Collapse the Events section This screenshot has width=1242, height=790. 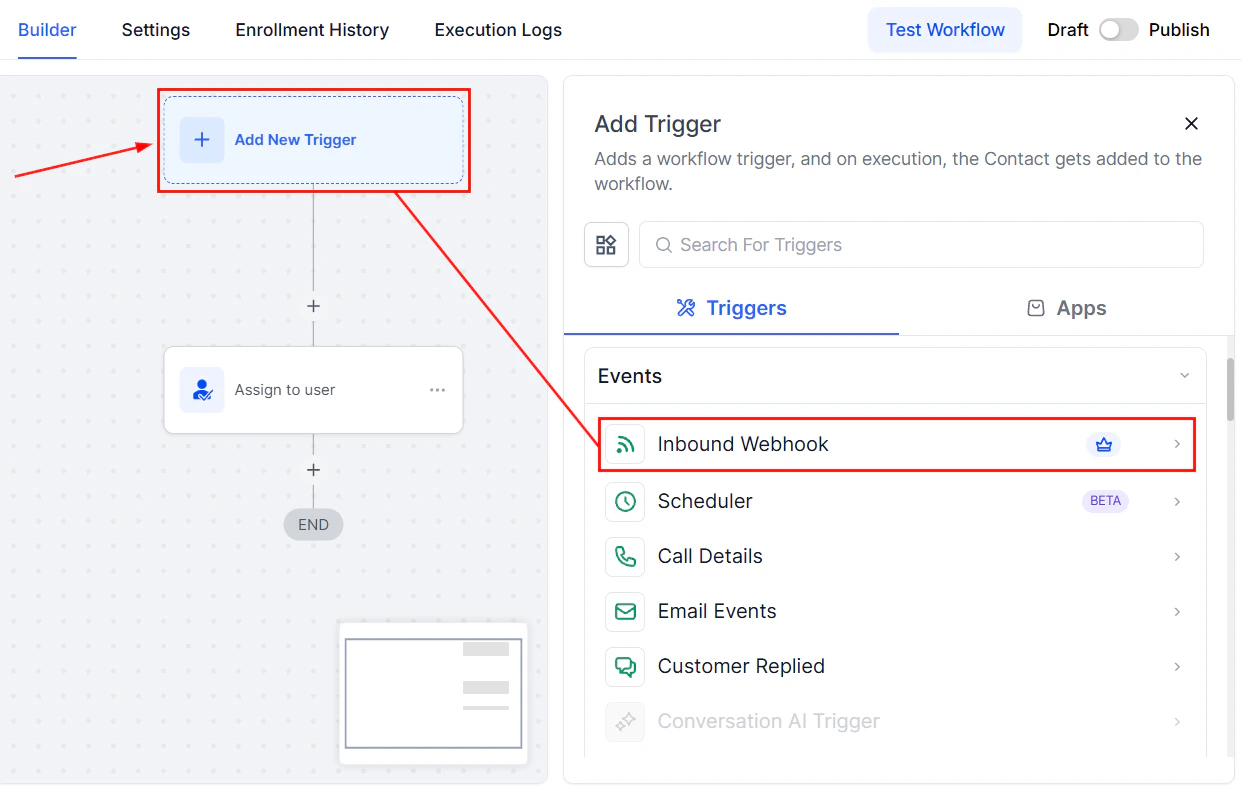click(1182, 375)
